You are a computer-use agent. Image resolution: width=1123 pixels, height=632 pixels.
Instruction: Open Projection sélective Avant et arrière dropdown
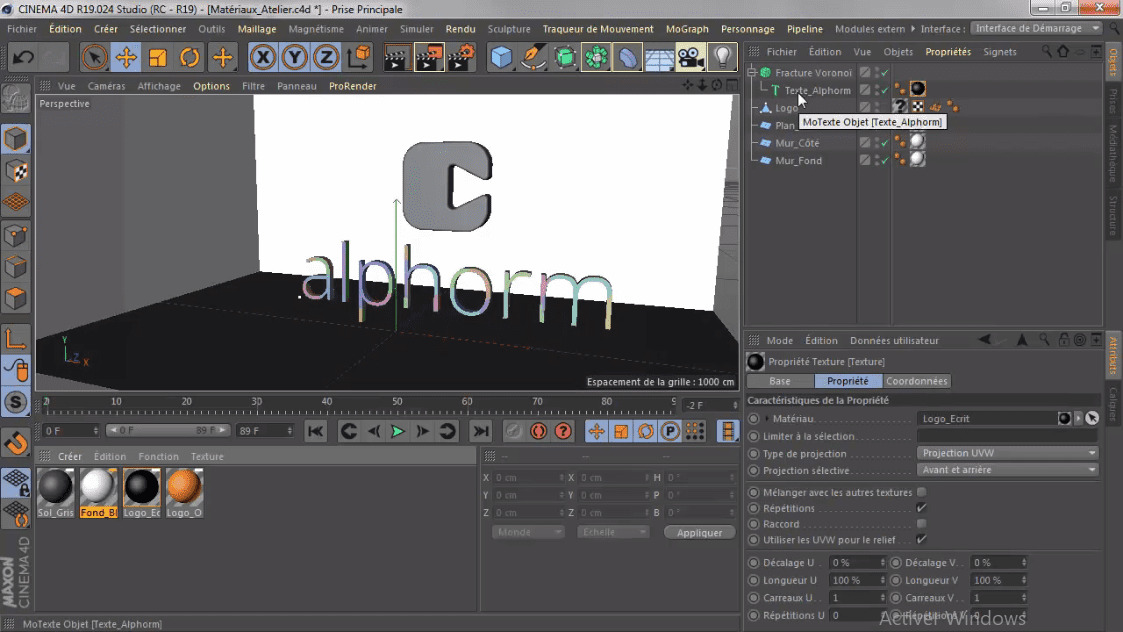pyautogui.click(x=1008, y=470)
